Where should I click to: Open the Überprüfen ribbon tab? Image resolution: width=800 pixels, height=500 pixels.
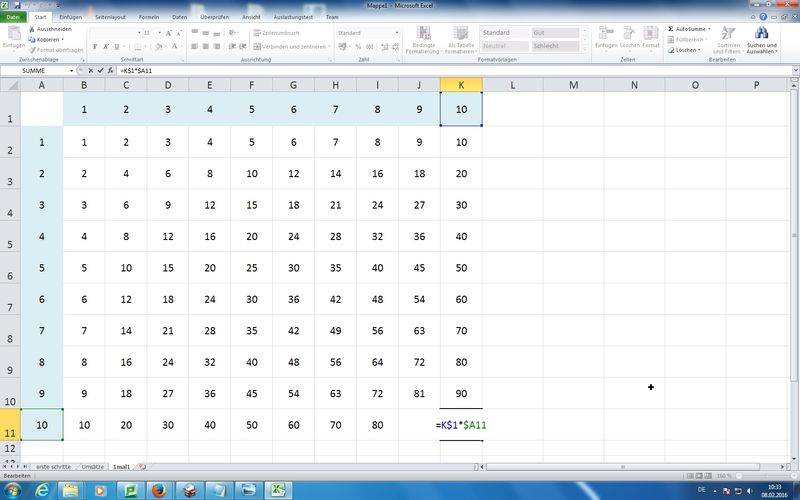(215, 17)
